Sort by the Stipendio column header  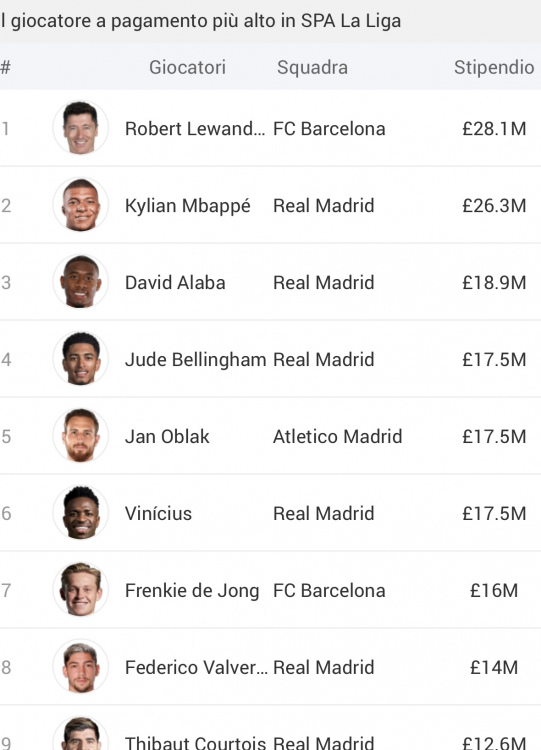[x=494, y=67]
